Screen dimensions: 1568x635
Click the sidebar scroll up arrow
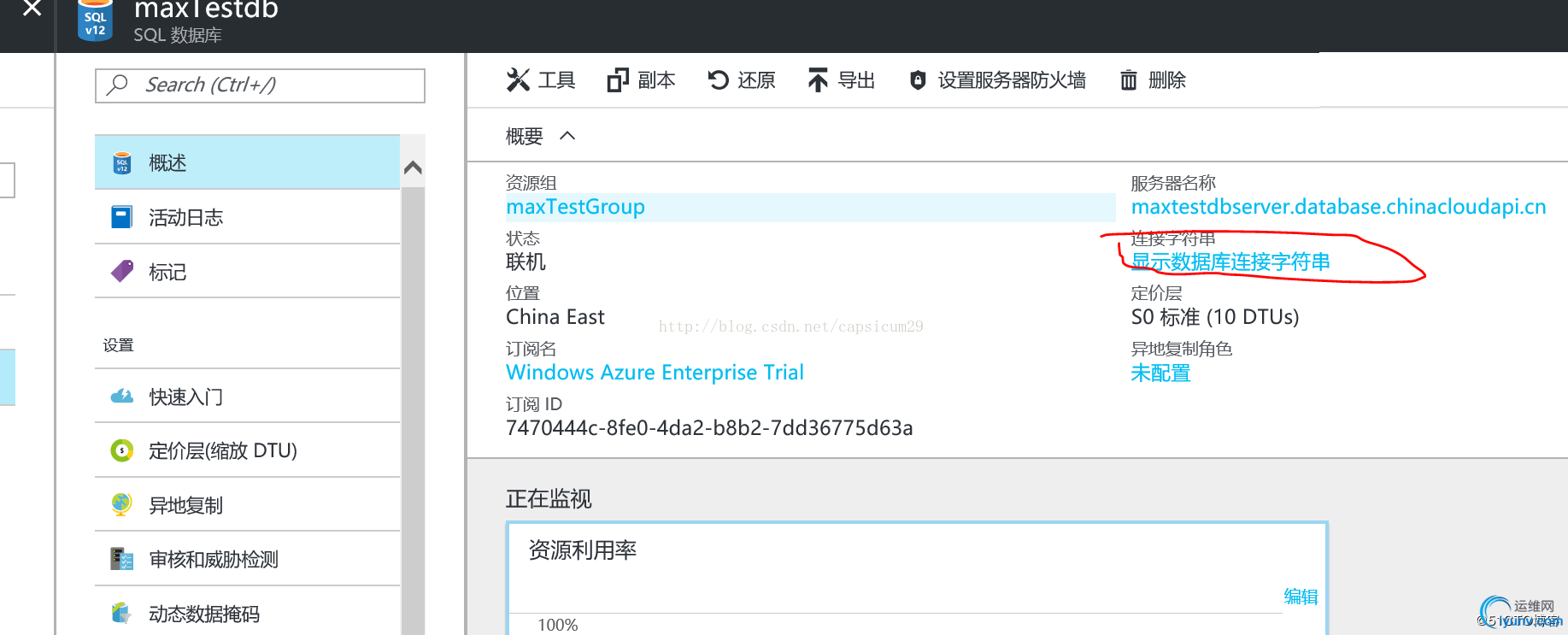point(413,168)
